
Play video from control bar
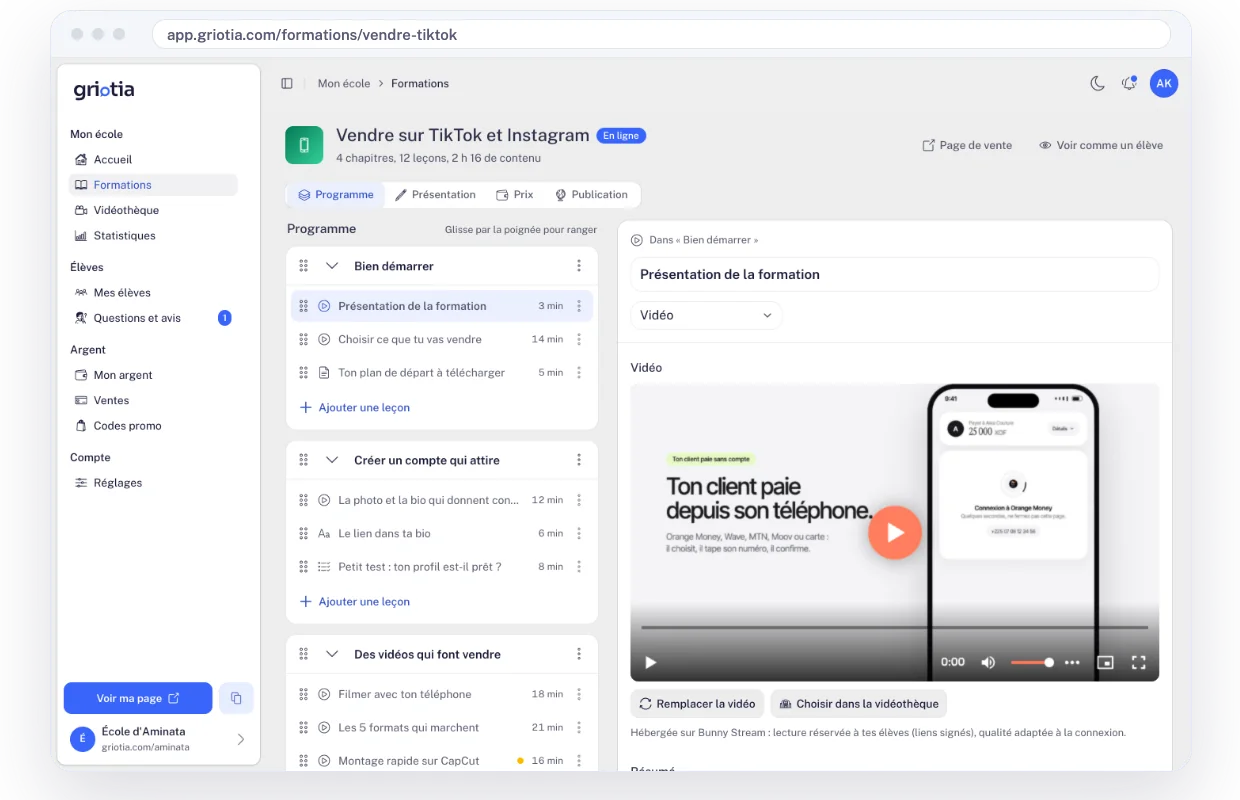click(x=651, y=662)
